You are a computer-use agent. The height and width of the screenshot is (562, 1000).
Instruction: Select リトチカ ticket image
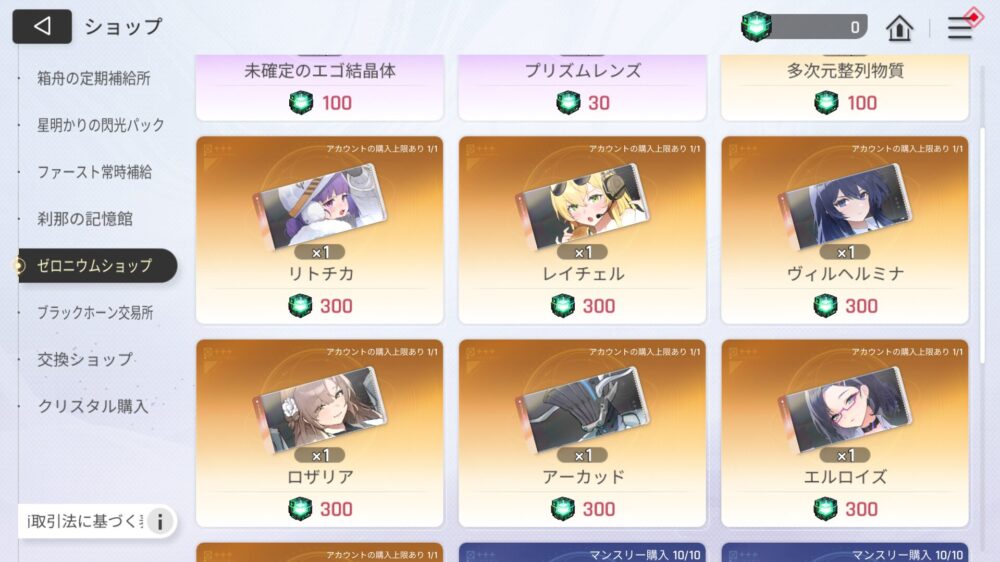point(320,207)
